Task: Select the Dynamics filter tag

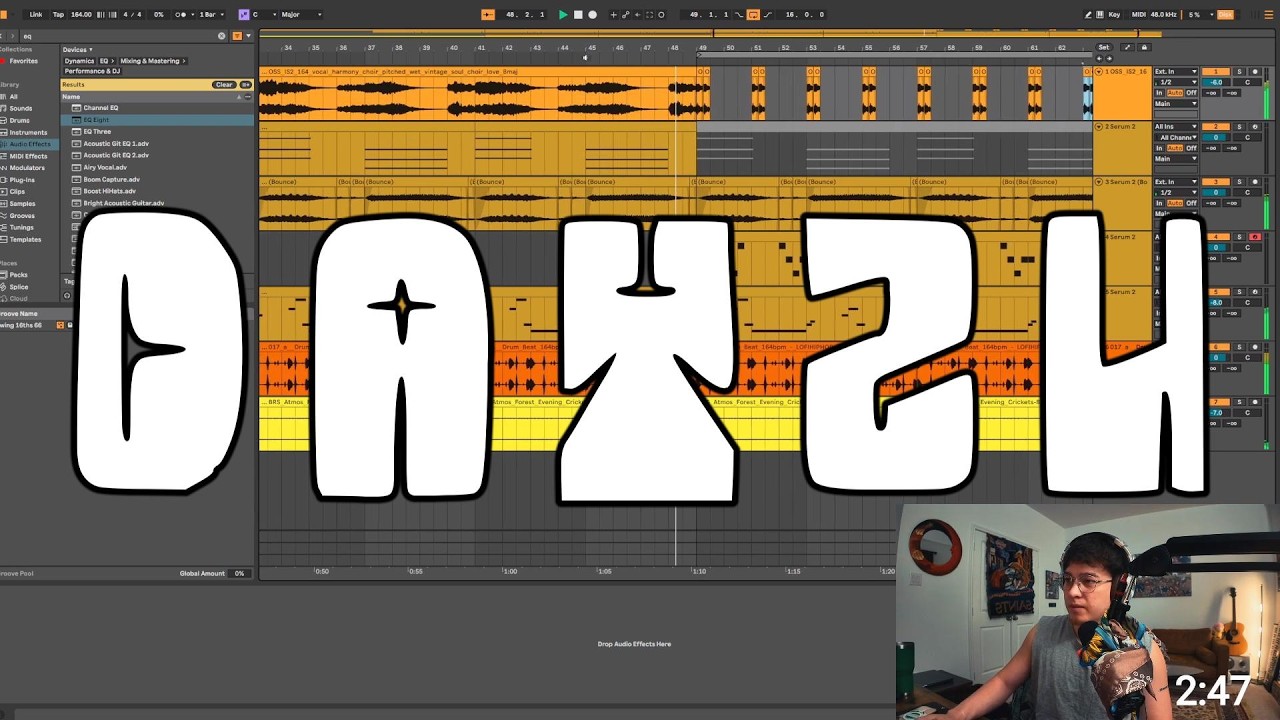Action: 79,61
